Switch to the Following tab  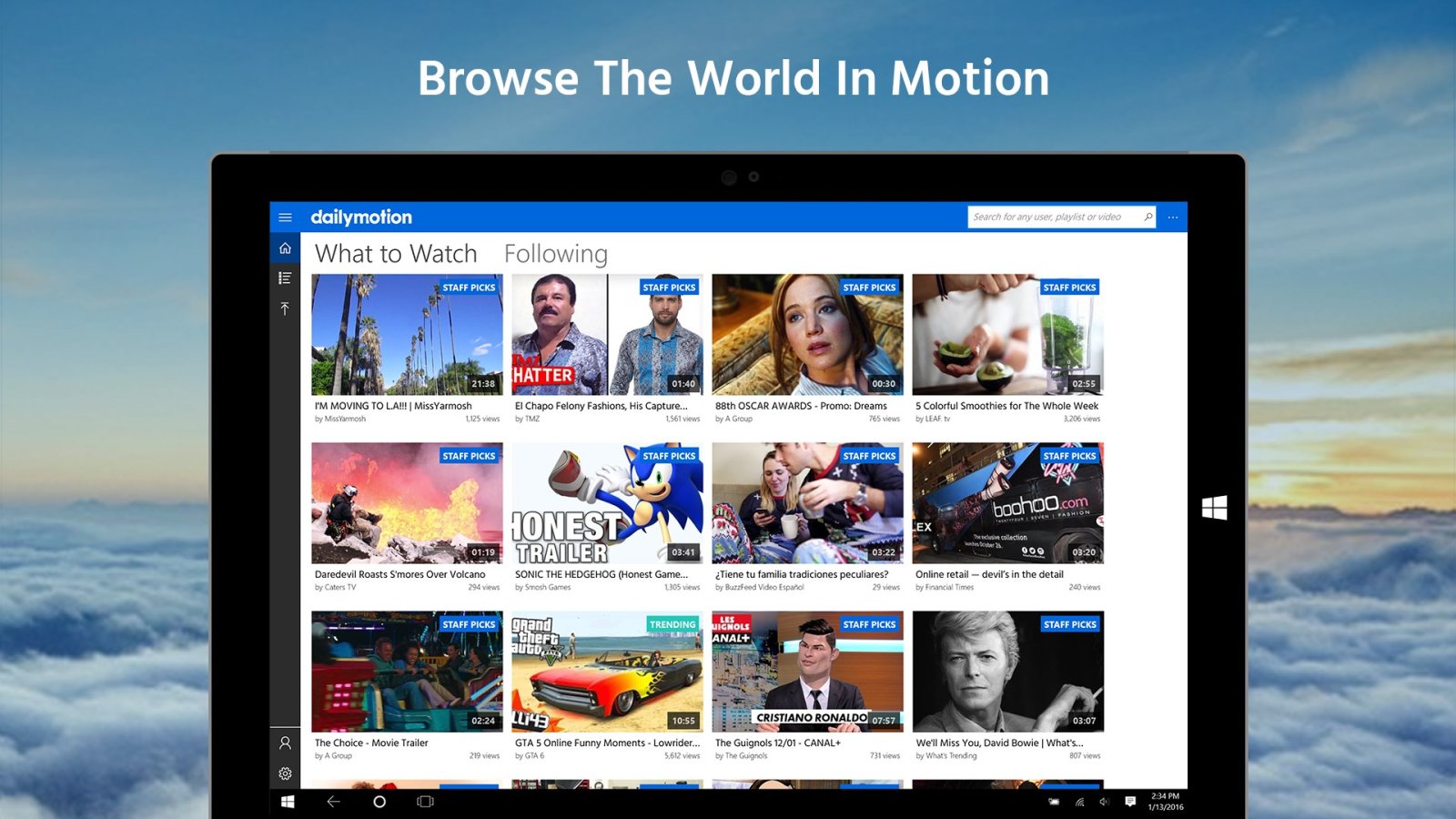(555, 254)
